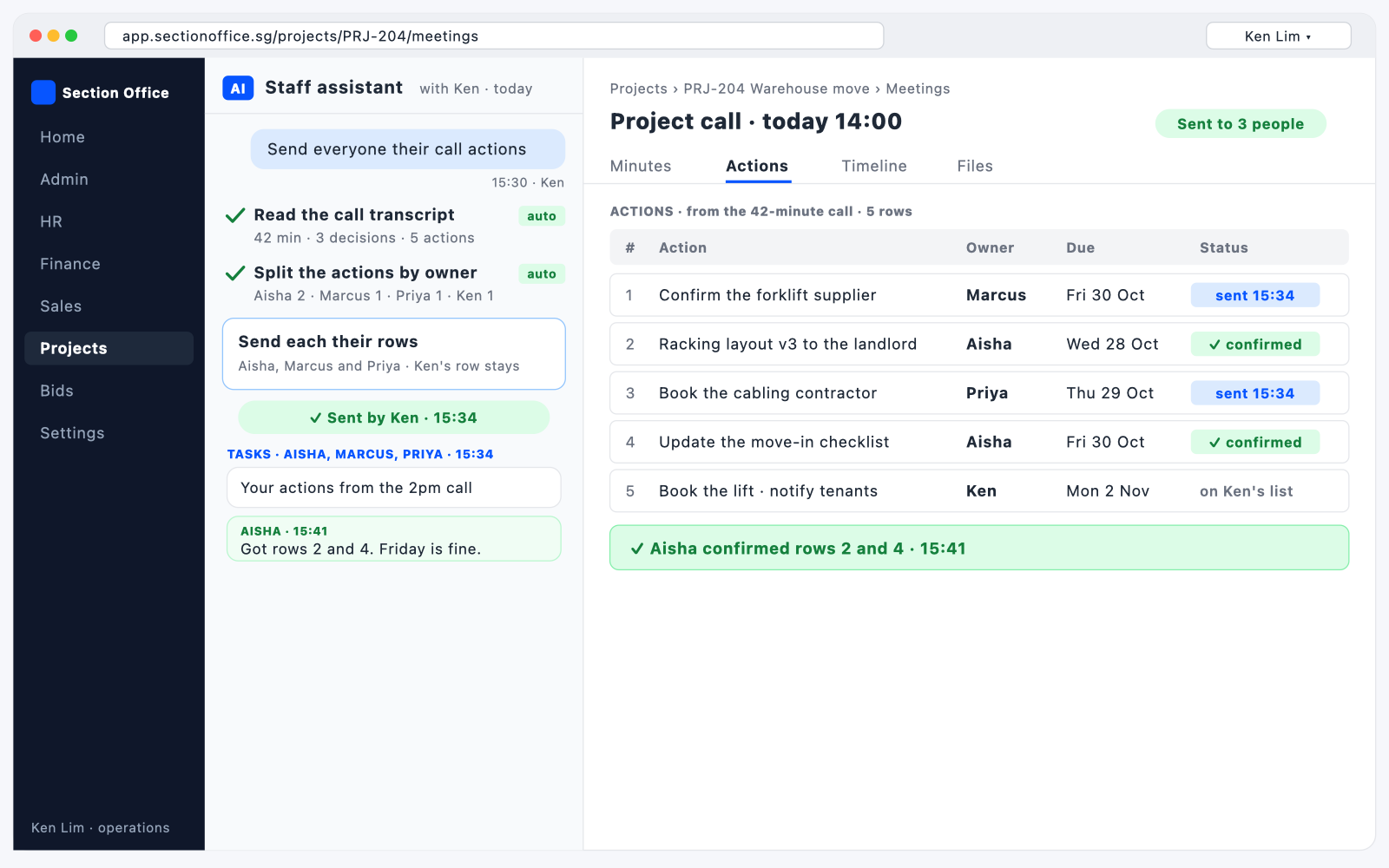Click the blue Section Office logo square

click(x=43, y=92)
